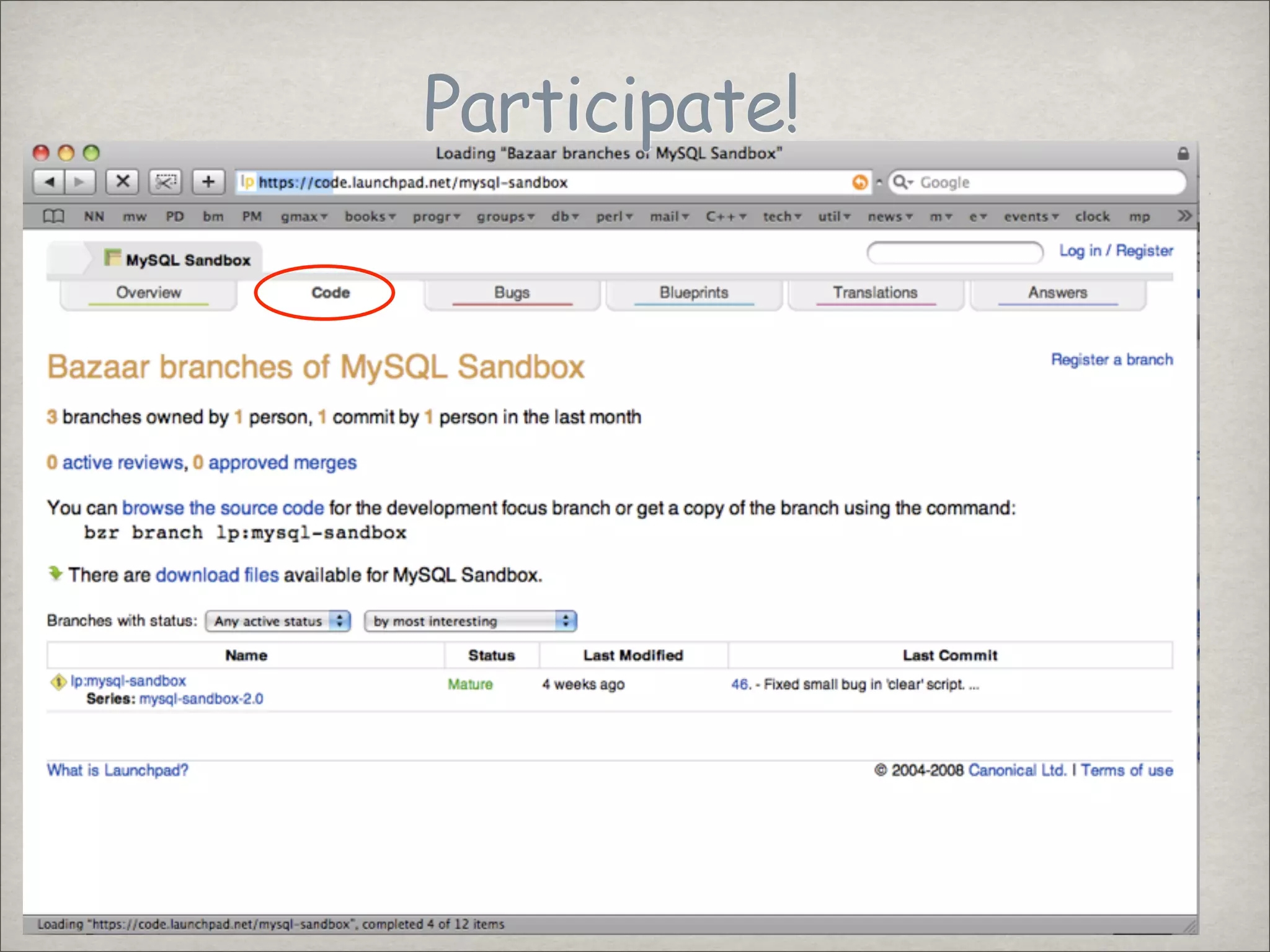Click the Log in / Register link
The width and height of the screenshot is (1270, 952).
[1116, 250]
